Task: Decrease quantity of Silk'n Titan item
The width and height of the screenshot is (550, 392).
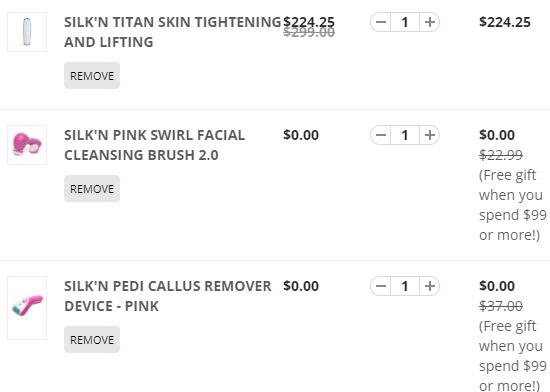Action: pyautogui.click(x=381, y=22)
